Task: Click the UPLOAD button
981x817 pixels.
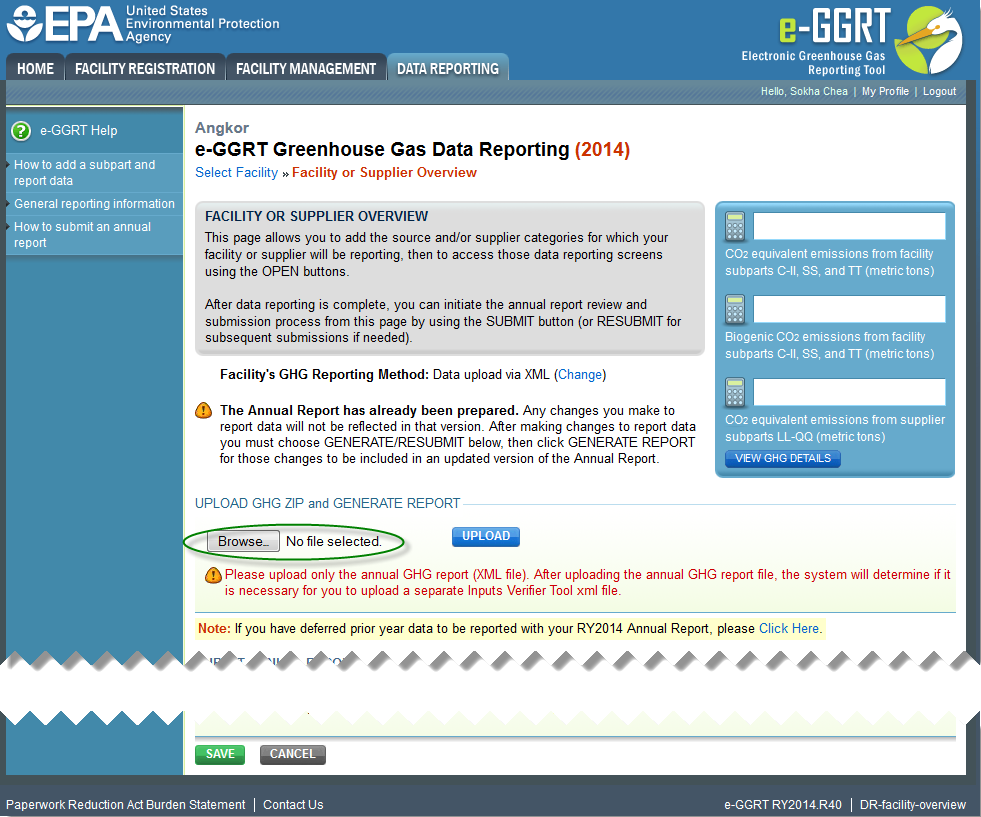Action: click(485, 536)
